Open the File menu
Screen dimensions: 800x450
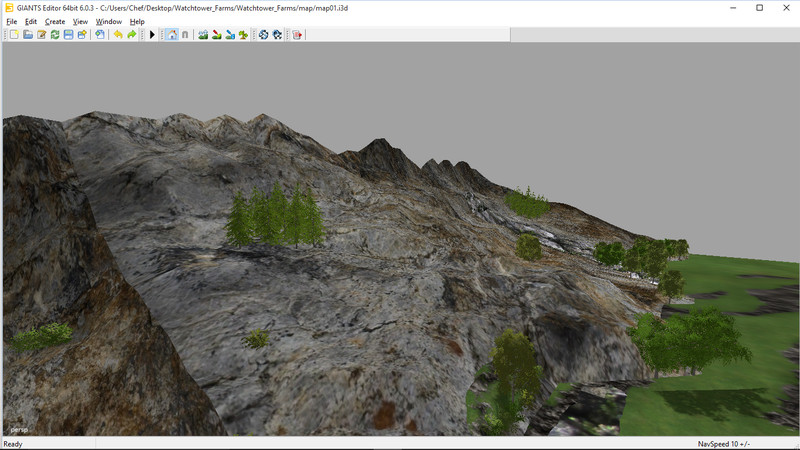click(x=12, y=21)
